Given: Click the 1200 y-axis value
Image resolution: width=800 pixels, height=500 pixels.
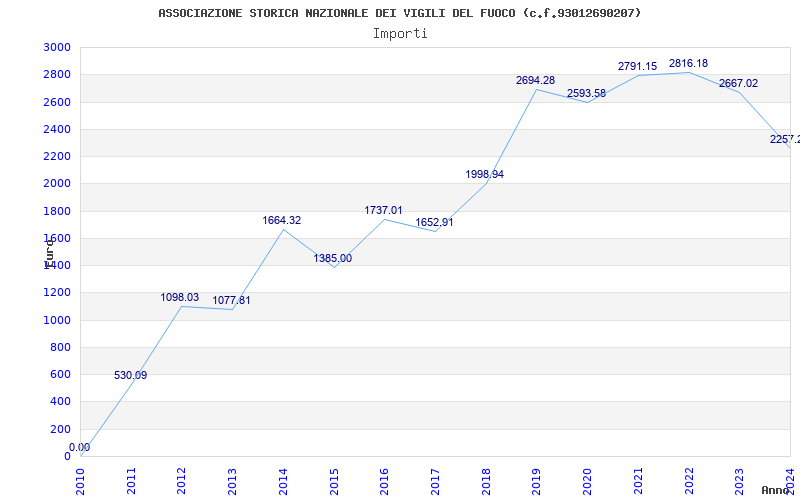Looking at the screenshot, I should (57, 292).
